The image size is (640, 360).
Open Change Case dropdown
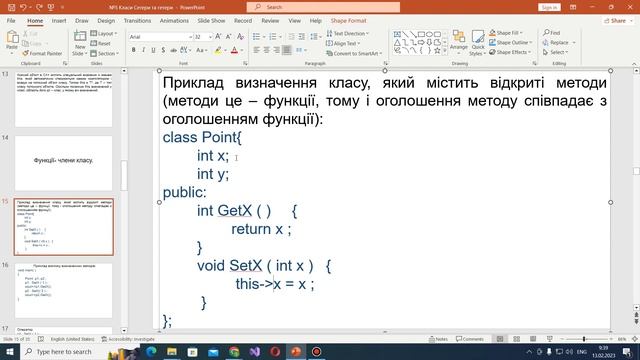click(x=202, y=50)
